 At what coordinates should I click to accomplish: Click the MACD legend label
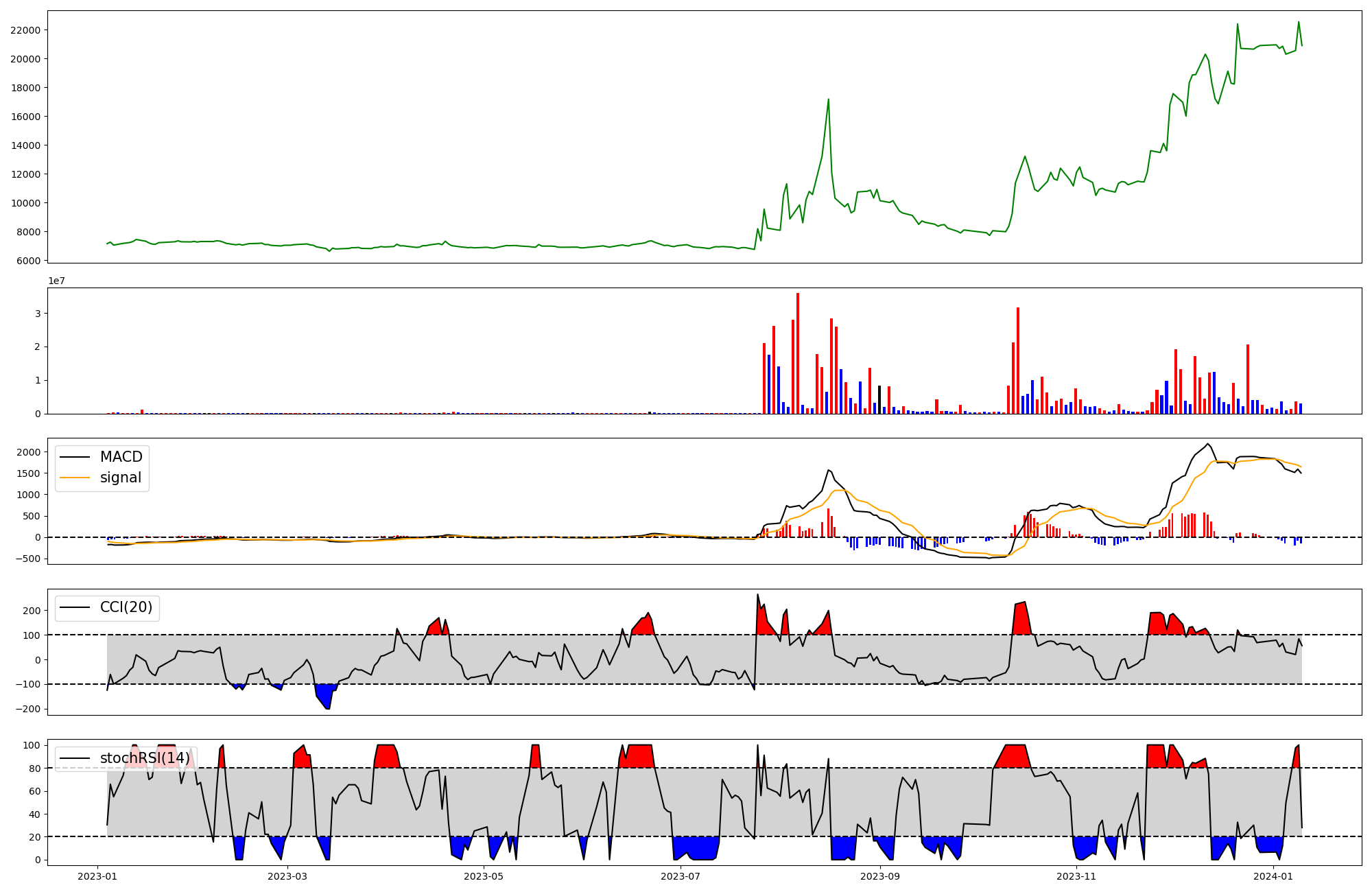121,457
